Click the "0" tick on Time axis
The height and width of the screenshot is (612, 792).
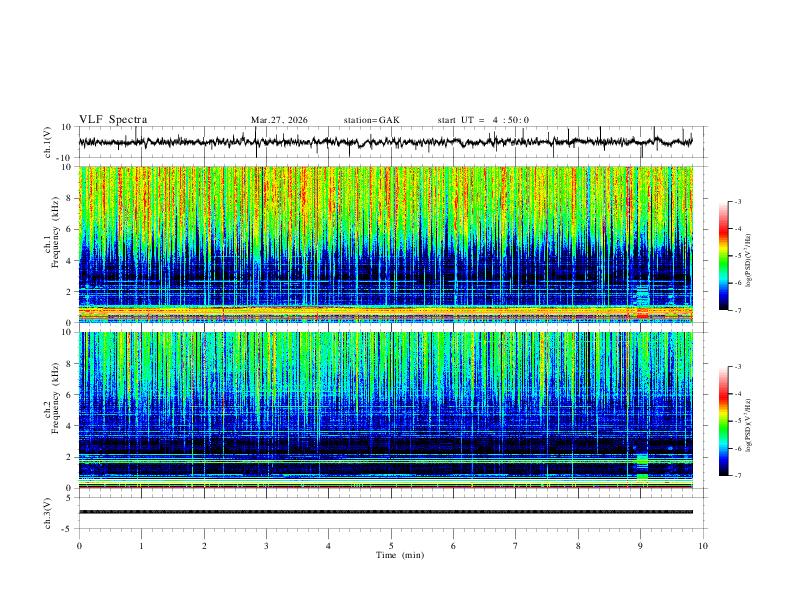pyautogui.click(x=79, y=546)
